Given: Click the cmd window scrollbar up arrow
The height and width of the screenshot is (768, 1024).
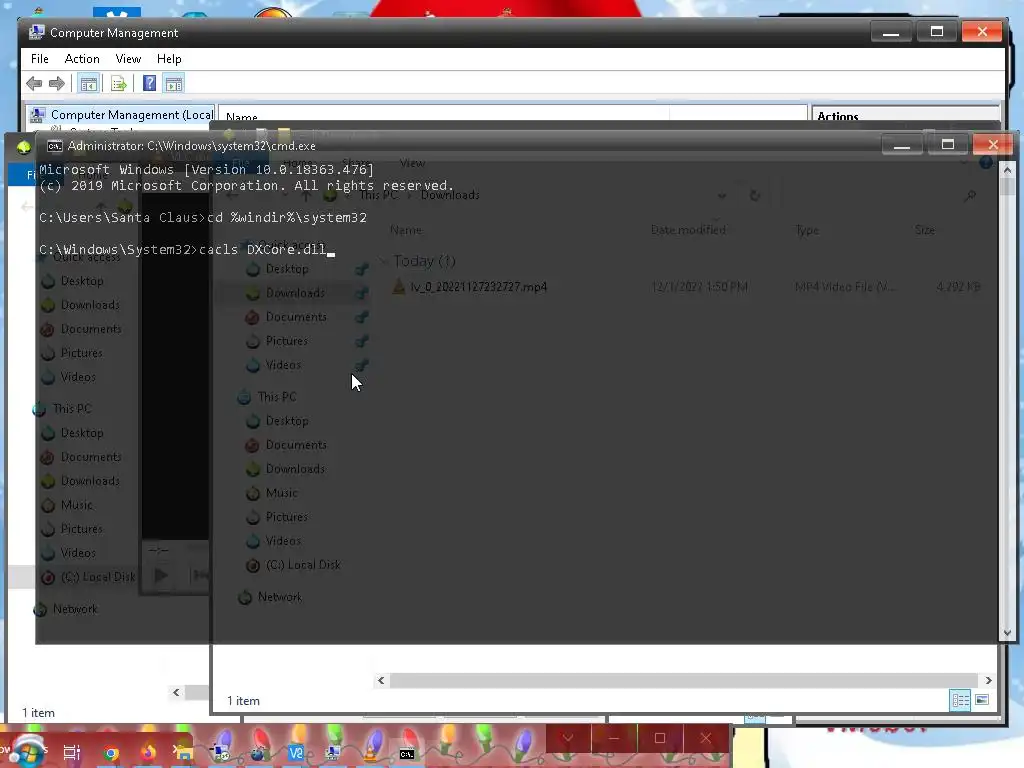Looking at the screenshot, I should [1007, 170].
